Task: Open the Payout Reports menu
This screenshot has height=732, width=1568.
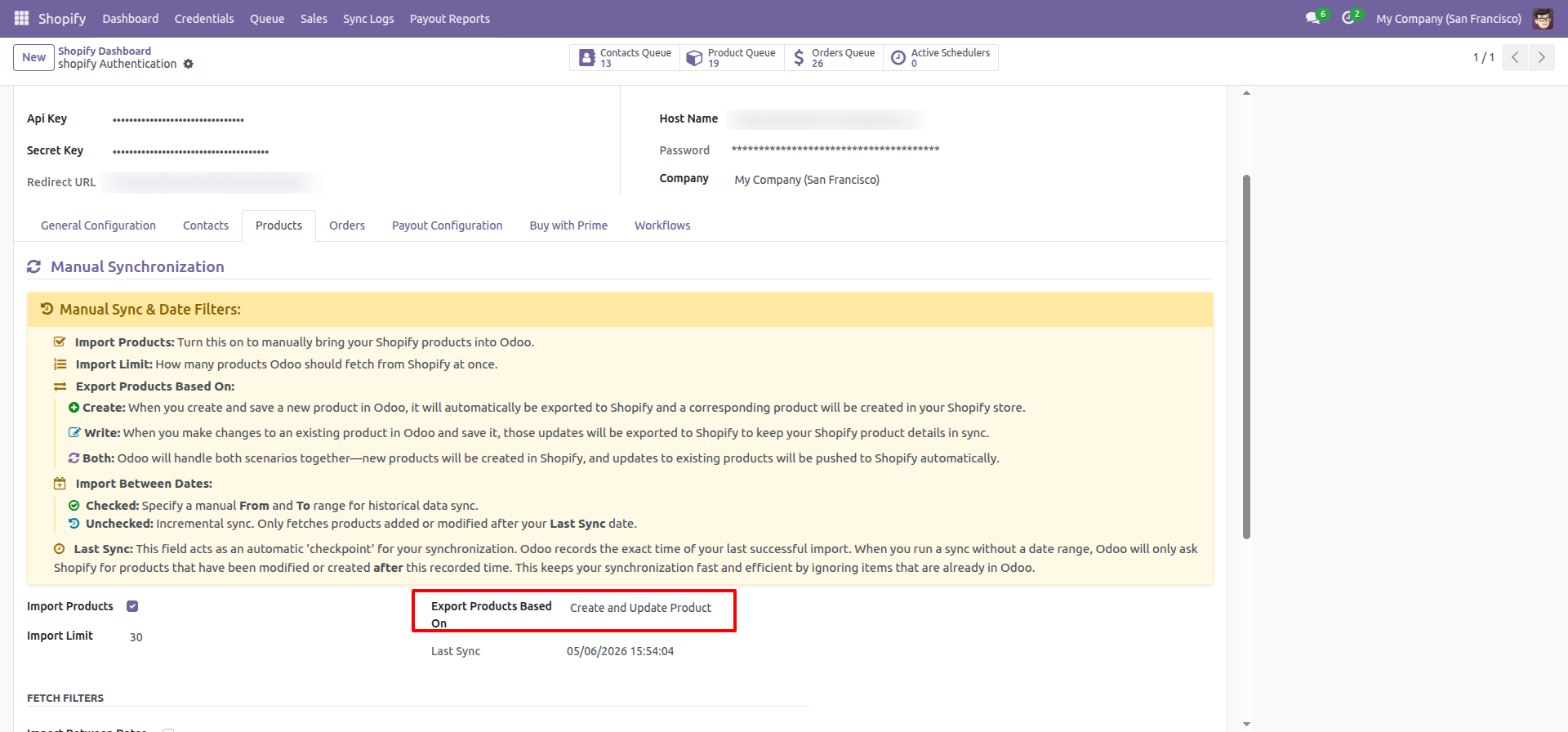Action: pyautogui.click(x=450, y=18)
